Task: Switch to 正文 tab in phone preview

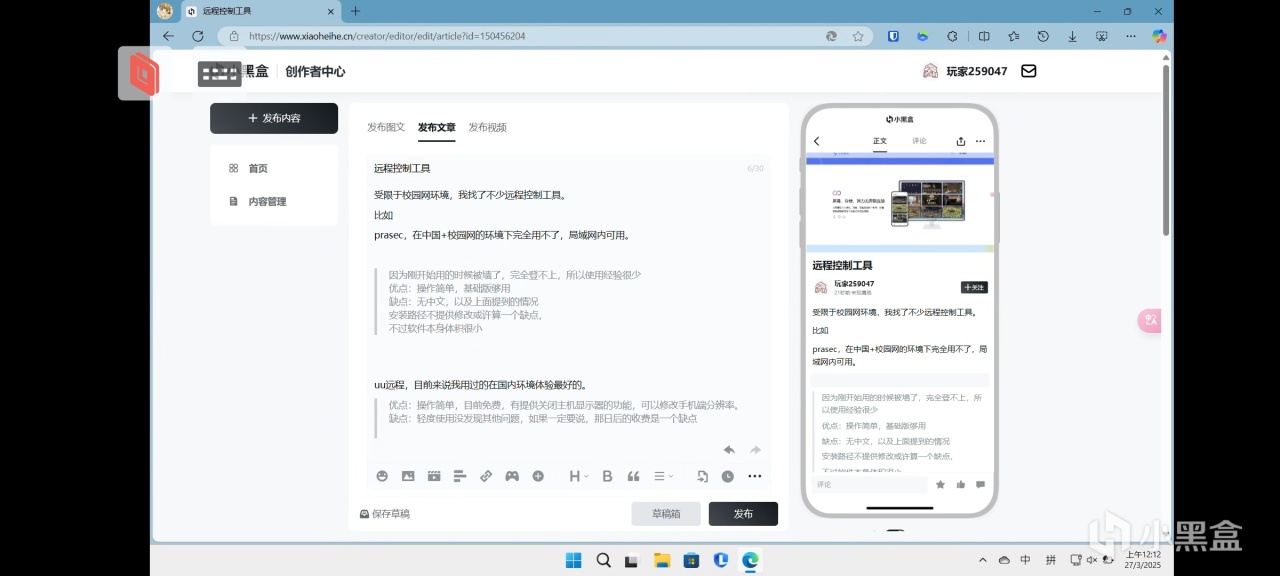Action: pos(880,141)
